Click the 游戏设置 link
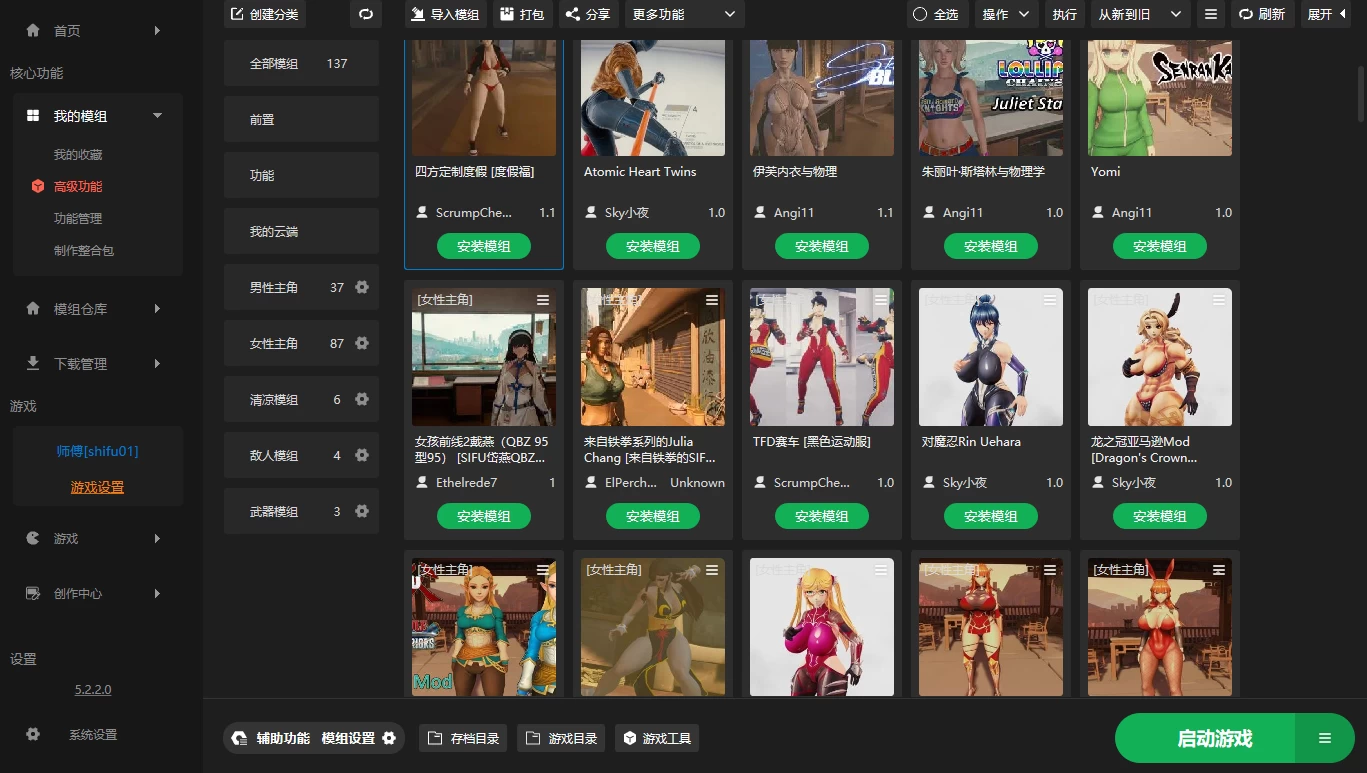The image size is (1367, 773). pyautogui.click(x=97, y=487)
